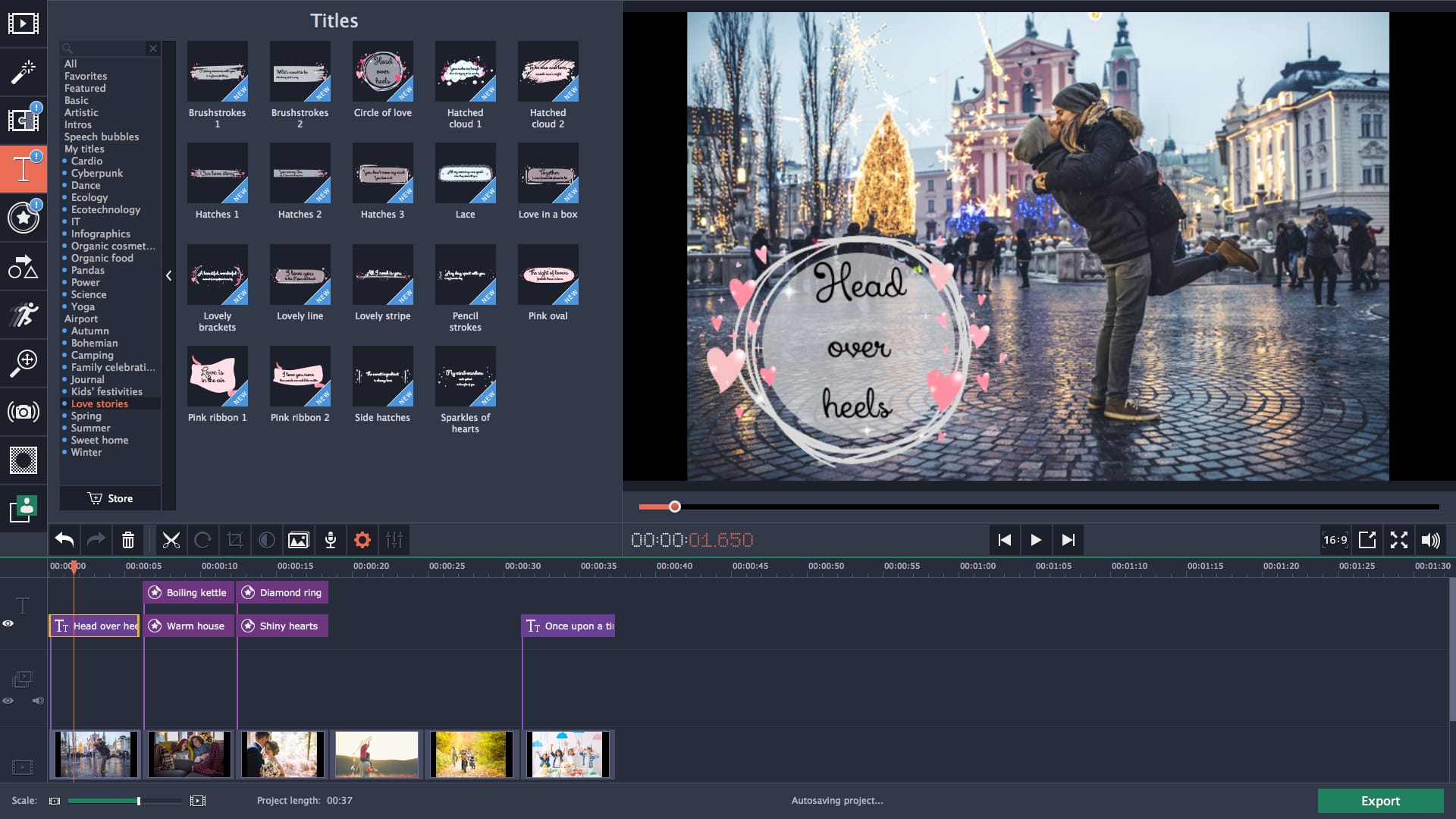Screen dimensions: 1456x819
Task: Select the Pan and Zoom tool
Action: coord(24,362)
